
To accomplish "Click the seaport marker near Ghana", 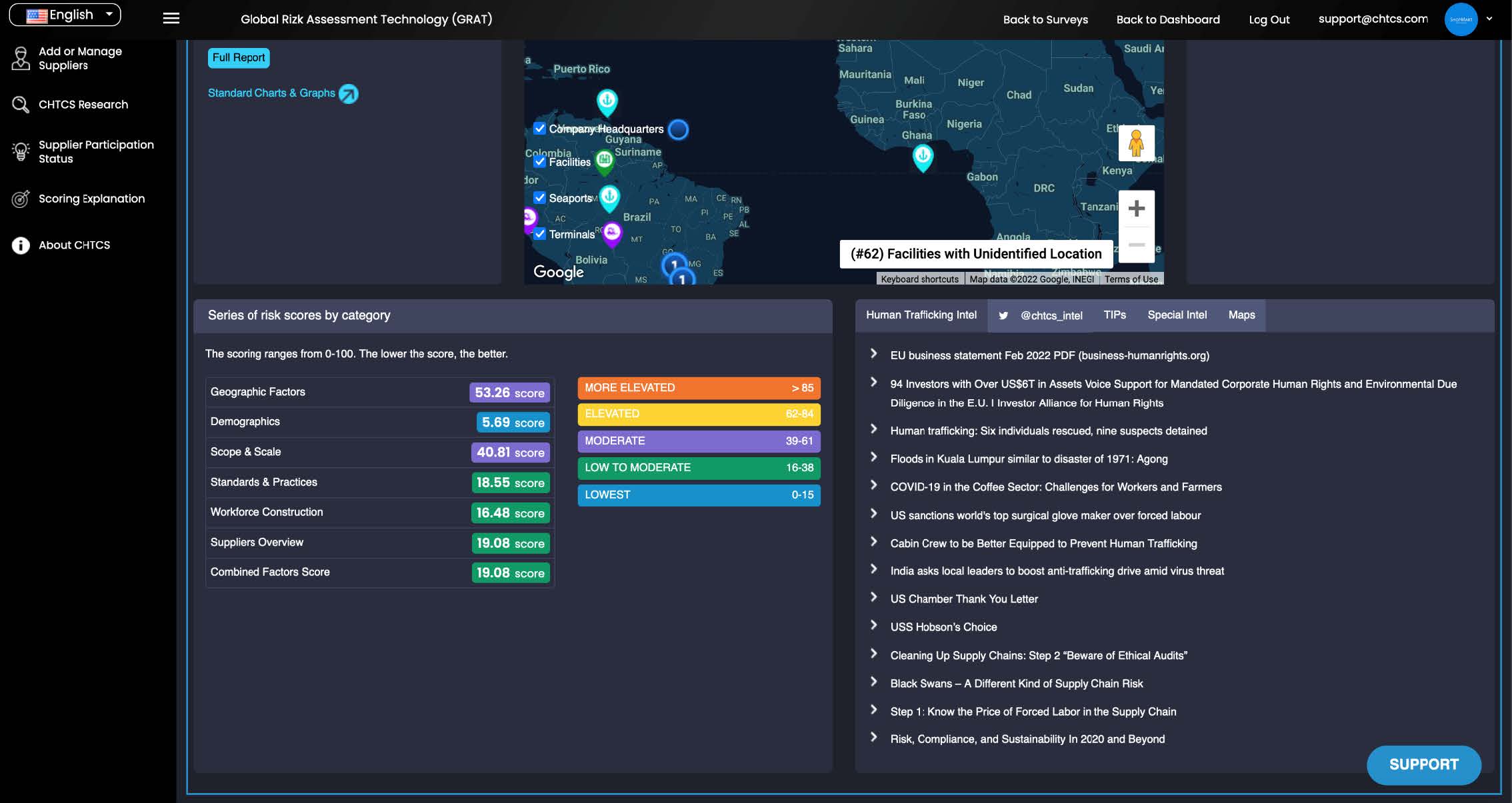I will point(923,158).
